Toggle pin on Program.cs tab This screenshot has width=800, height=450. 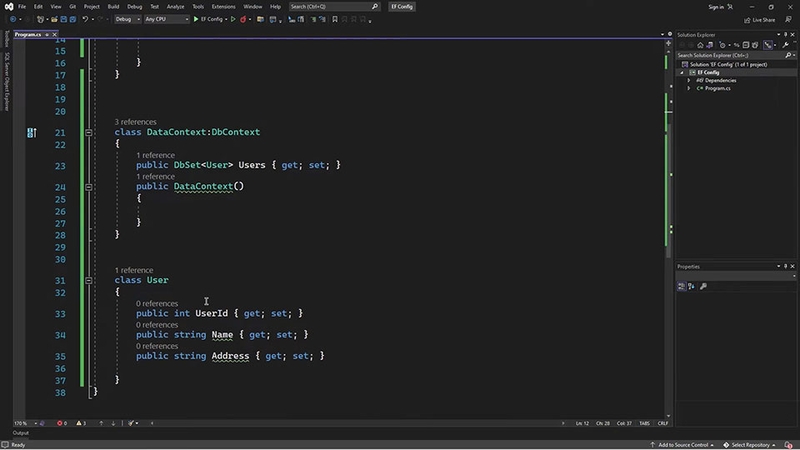(47, 35)
